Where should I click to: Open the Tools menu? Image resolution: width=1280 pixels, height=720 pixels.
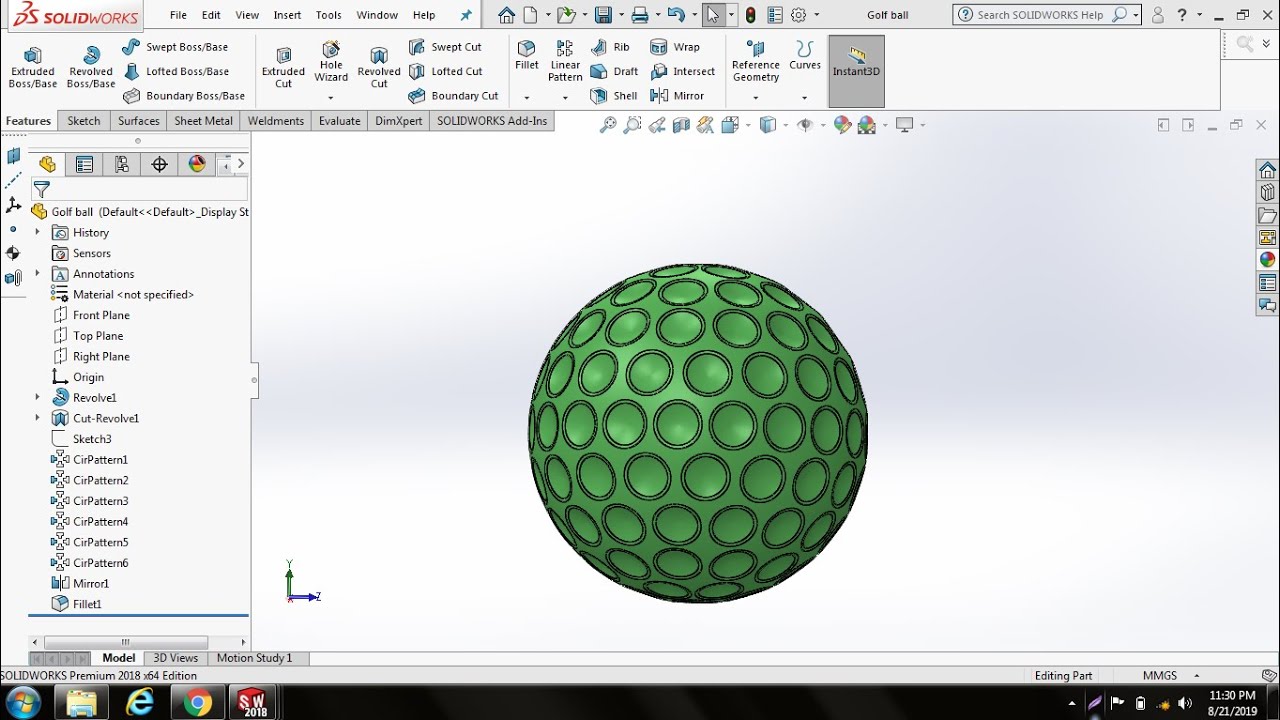[x=328, y=15]
